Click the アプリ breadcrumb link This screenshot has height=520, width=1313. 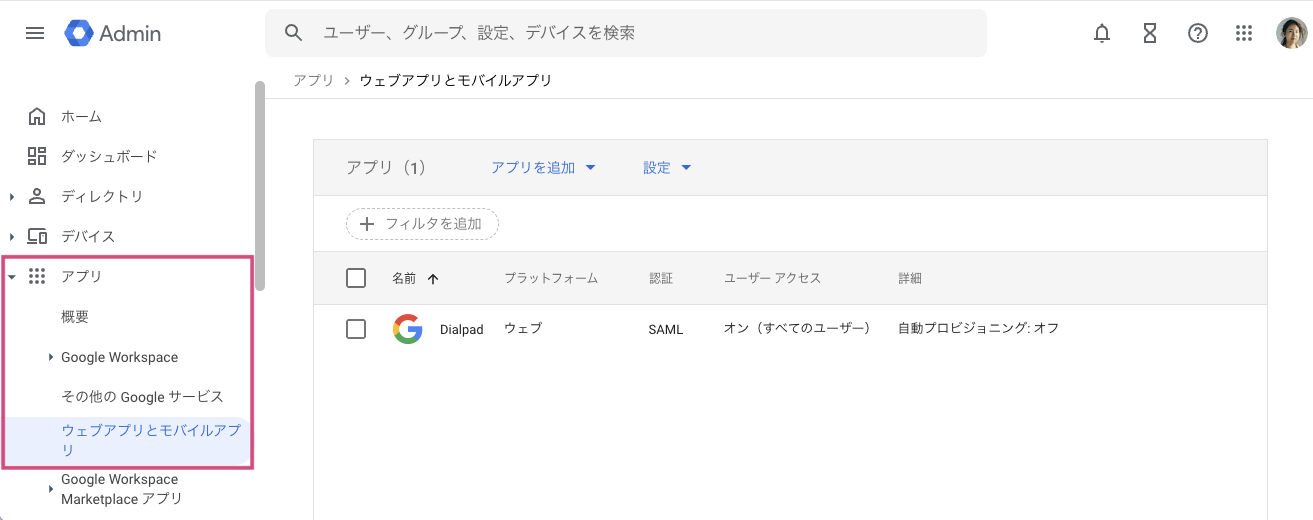coord(313,80)
